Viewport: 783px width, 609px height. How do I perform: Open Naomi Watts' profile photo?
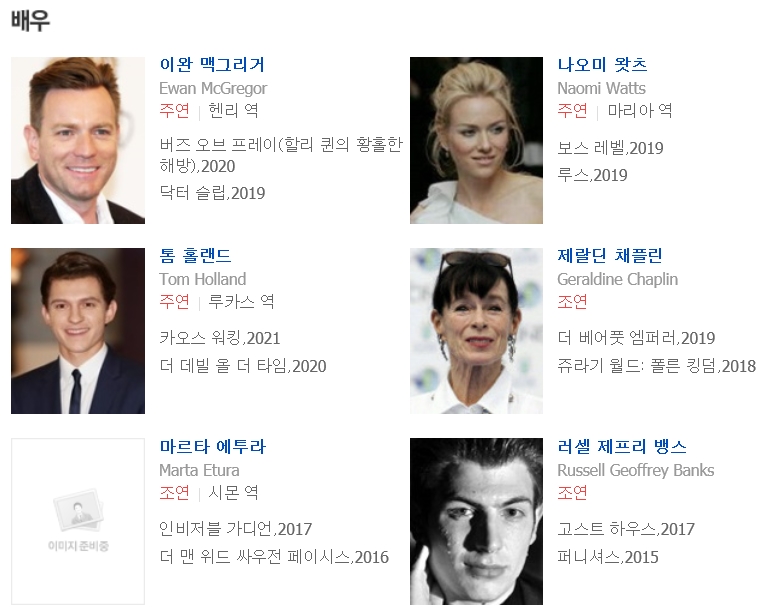click(x=476, y=140)
